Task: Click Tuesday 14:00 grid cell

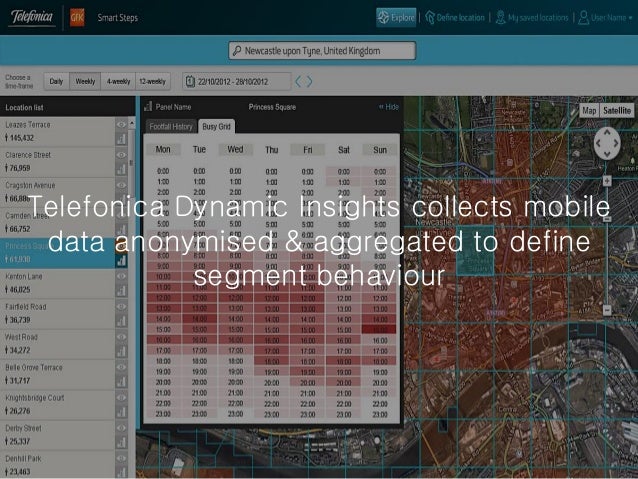Action: 199,319
